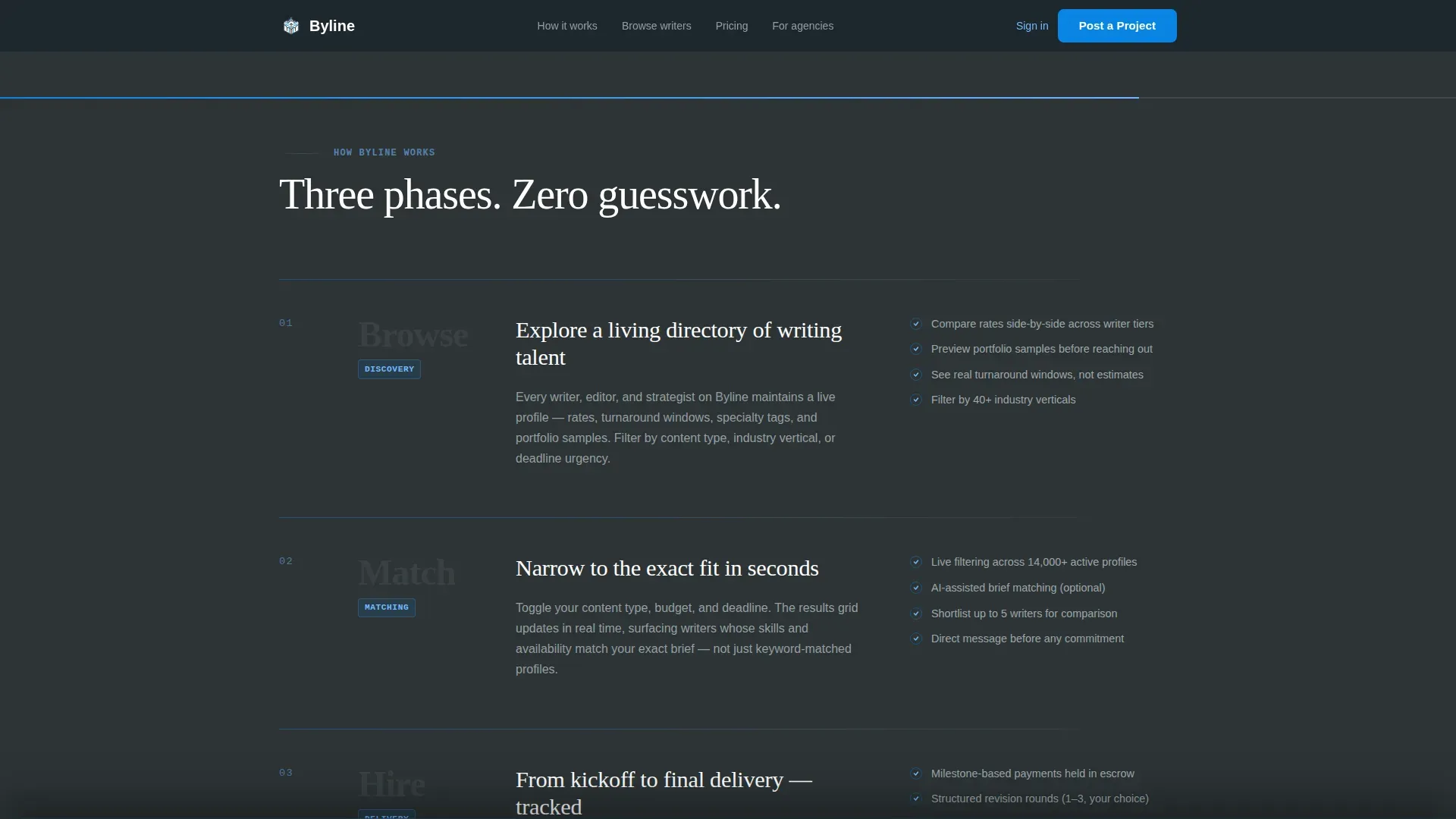Click text Shortlist up to 5 writers for comparison

1025,613
